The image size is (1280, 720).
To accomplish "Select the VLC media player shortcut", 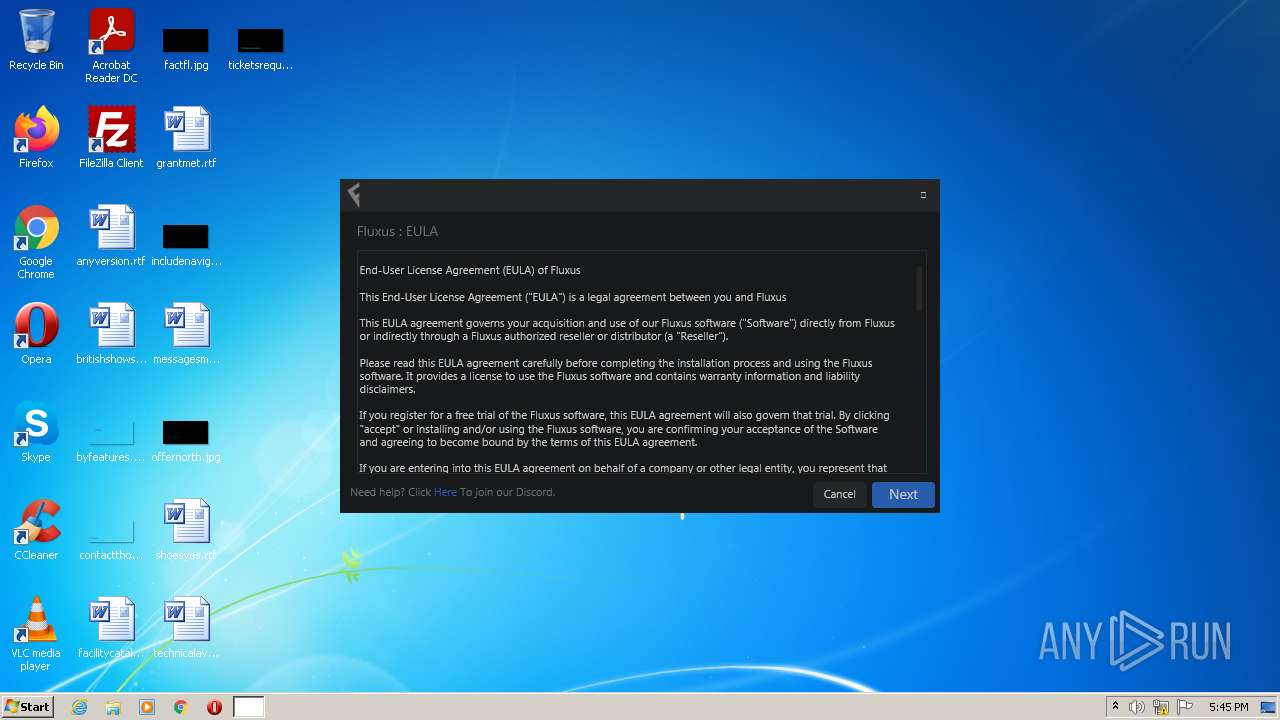I will pyautogui.click(x=36, y=634).
